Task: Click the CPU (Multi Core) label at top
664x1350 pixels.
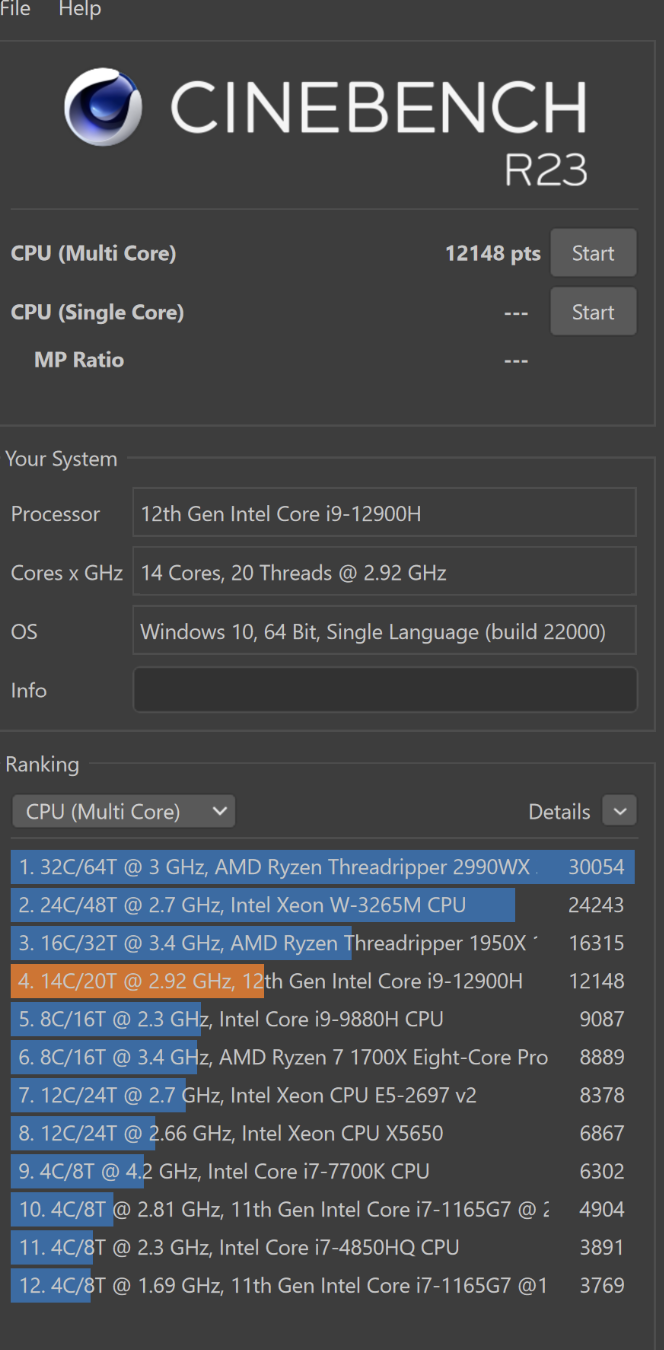Action: 93,253
